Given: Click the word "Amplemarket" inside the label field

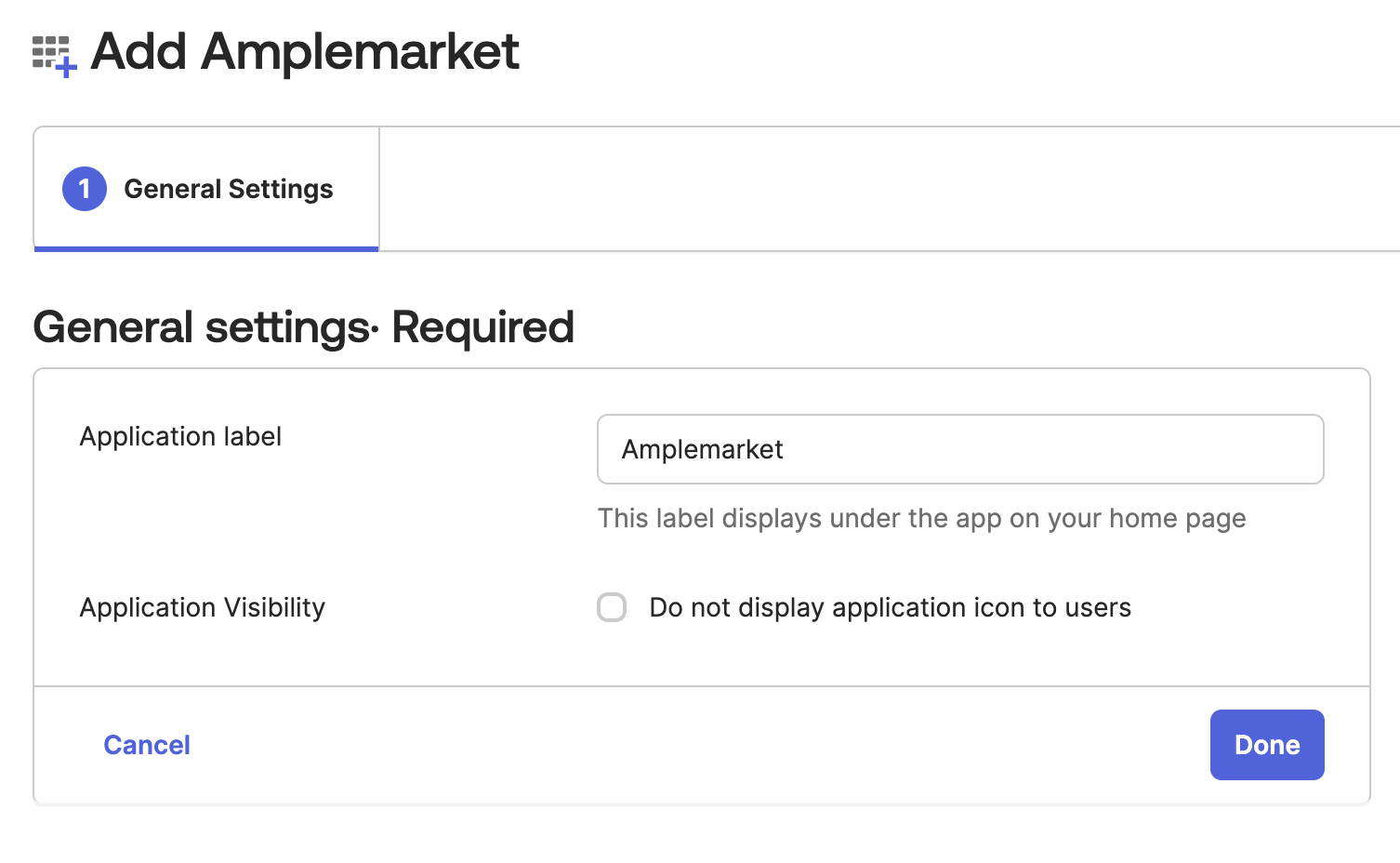Looking at the screenshot, I should [x=702, y=449].
